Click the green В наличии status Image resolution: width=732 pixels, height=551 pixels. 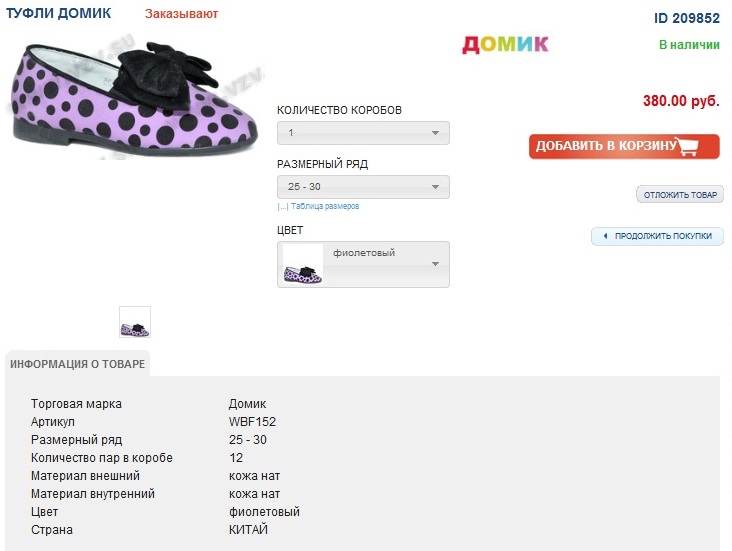pyautogui.click(x=689, y=45)
